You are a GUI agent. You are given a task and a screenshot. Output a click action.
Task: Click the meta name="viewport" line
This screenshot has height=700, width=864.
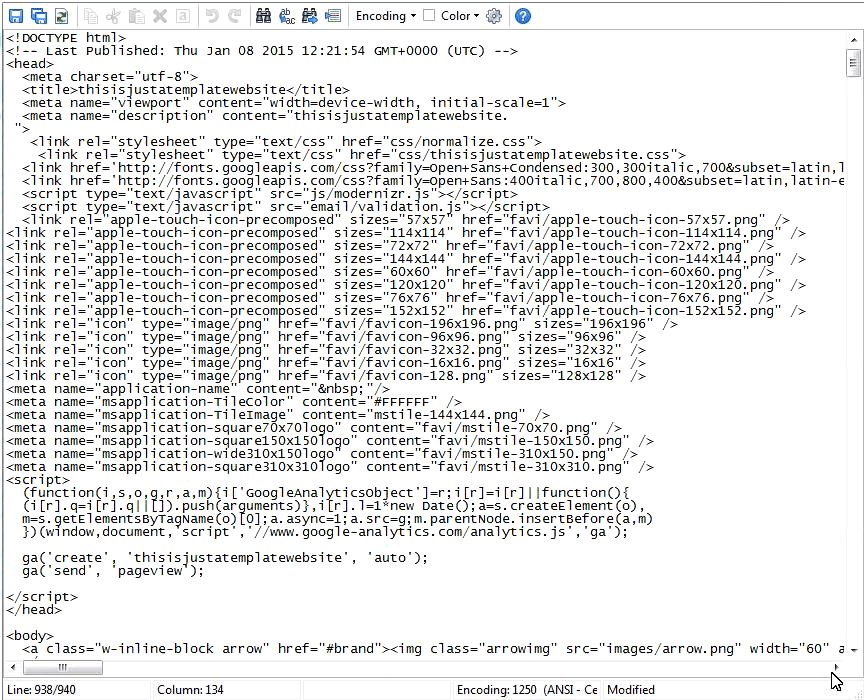coord(294,103)
